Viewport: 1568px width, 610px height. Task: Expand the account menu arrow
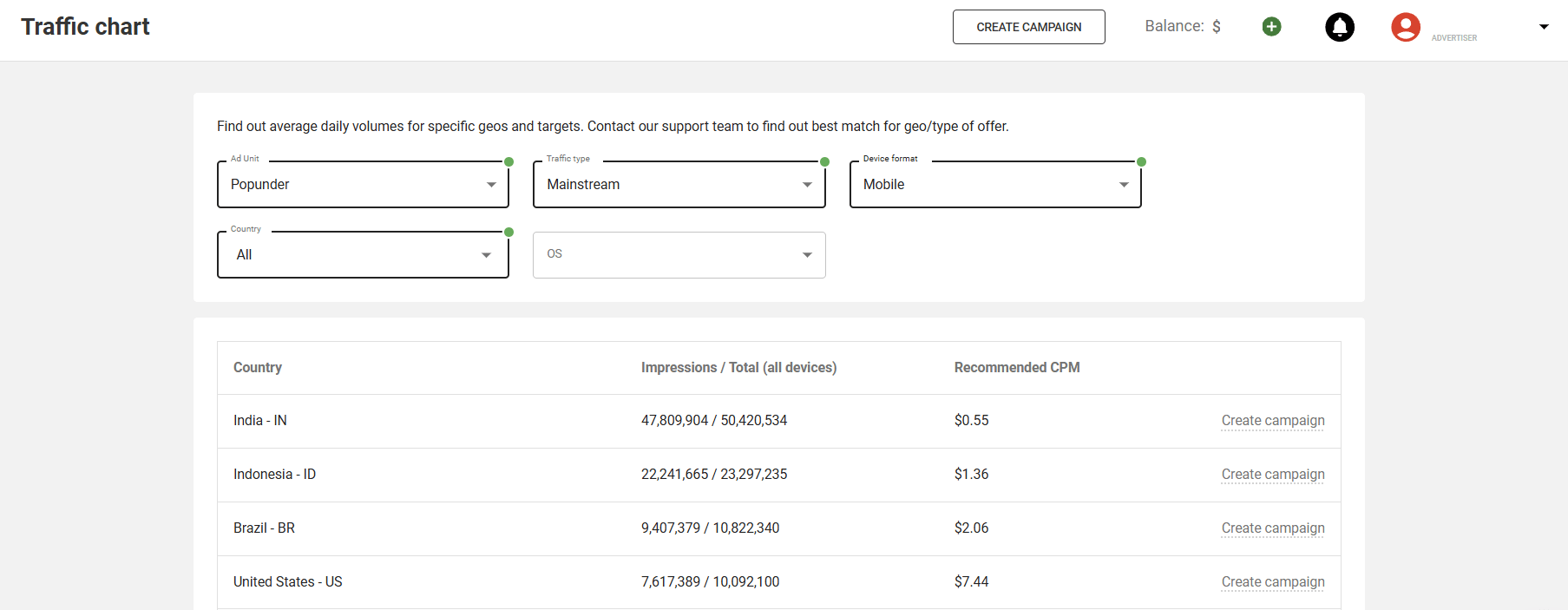[x=1544, y=27]
